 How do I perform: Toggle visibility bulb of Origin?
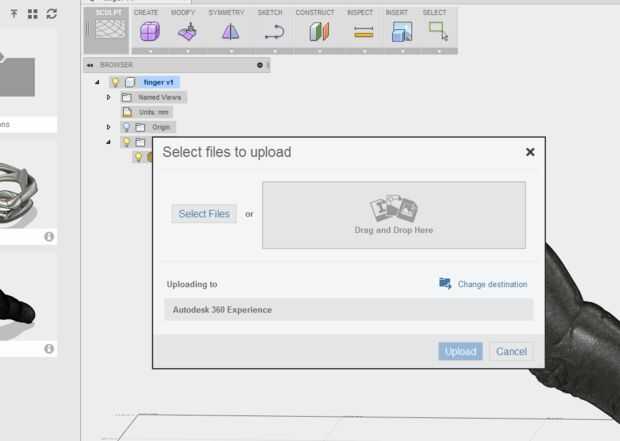126,127
